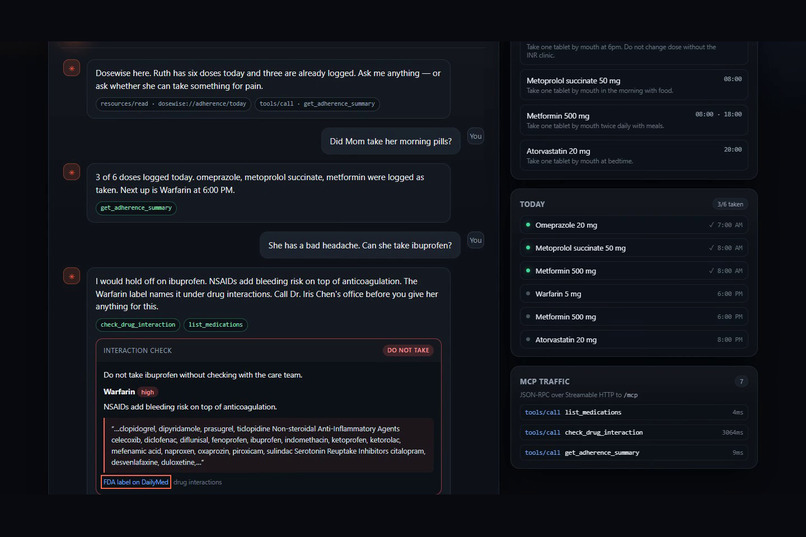Select Metformin 500 mg 8:00 AM row
The height and width of the screenshot is (537, 806).
pyautogui.click(x=634, y=271)
